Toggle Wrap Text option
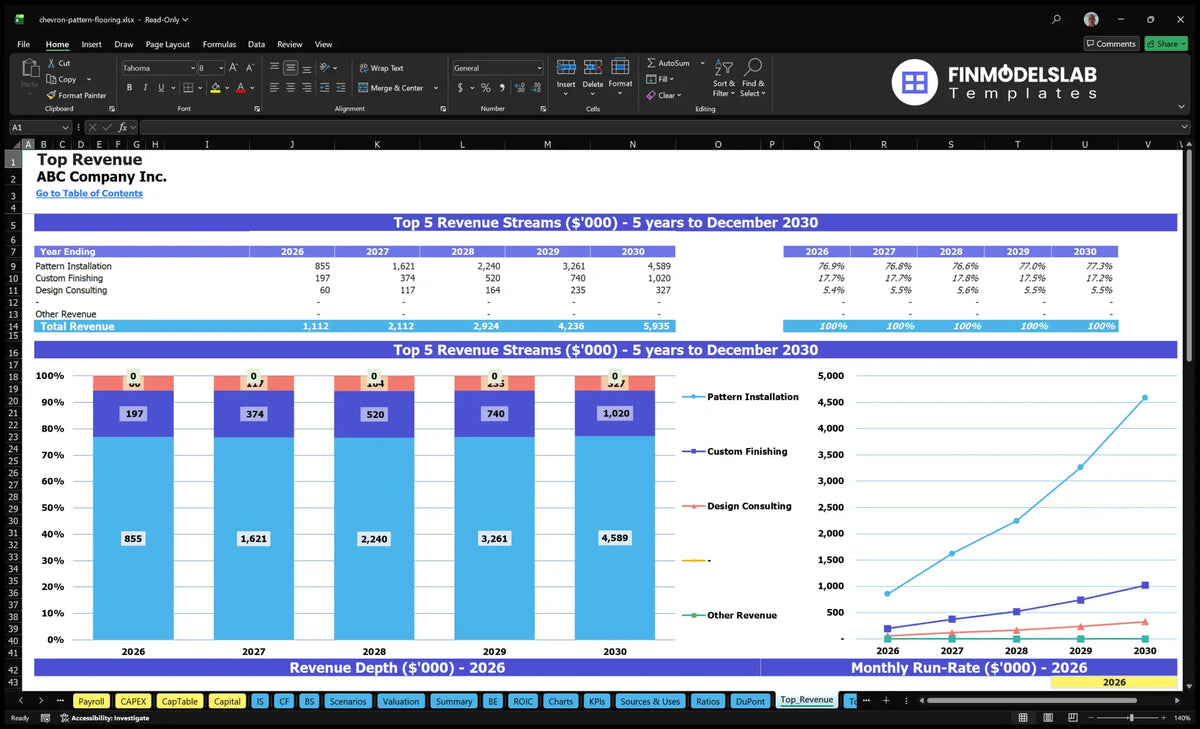Image resolution: width=1200 pixels, height=729 pixels. click(381, 68)
